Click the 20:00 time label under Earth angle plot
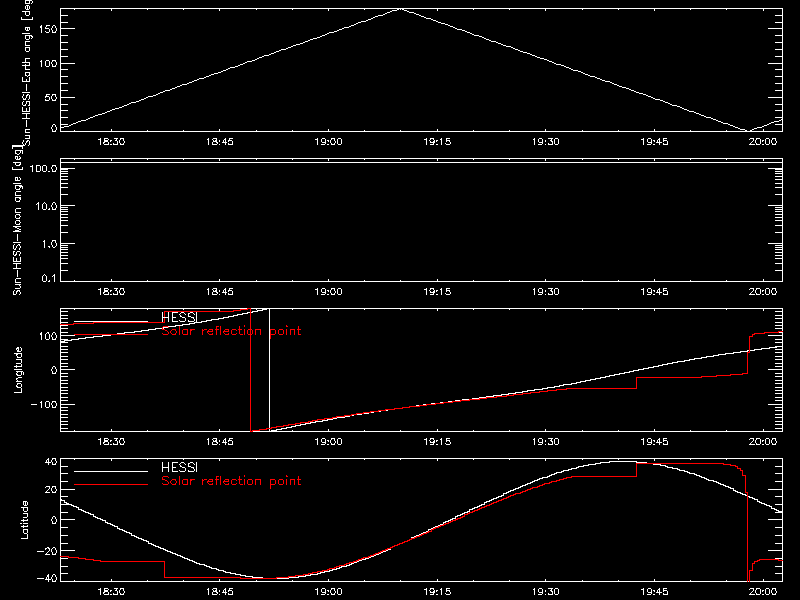This screenshot has width=800, height=600. (x=763, y=141)
